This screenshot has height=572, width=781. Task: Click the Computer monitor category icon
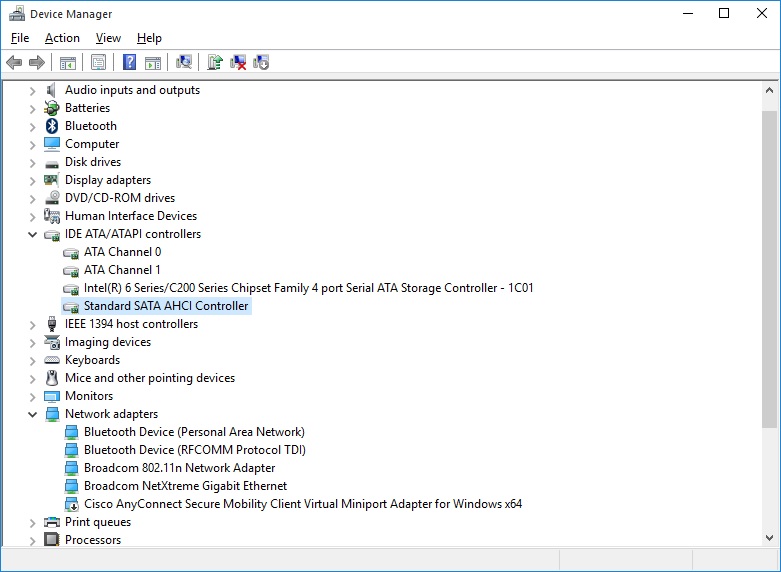(52, 144)
